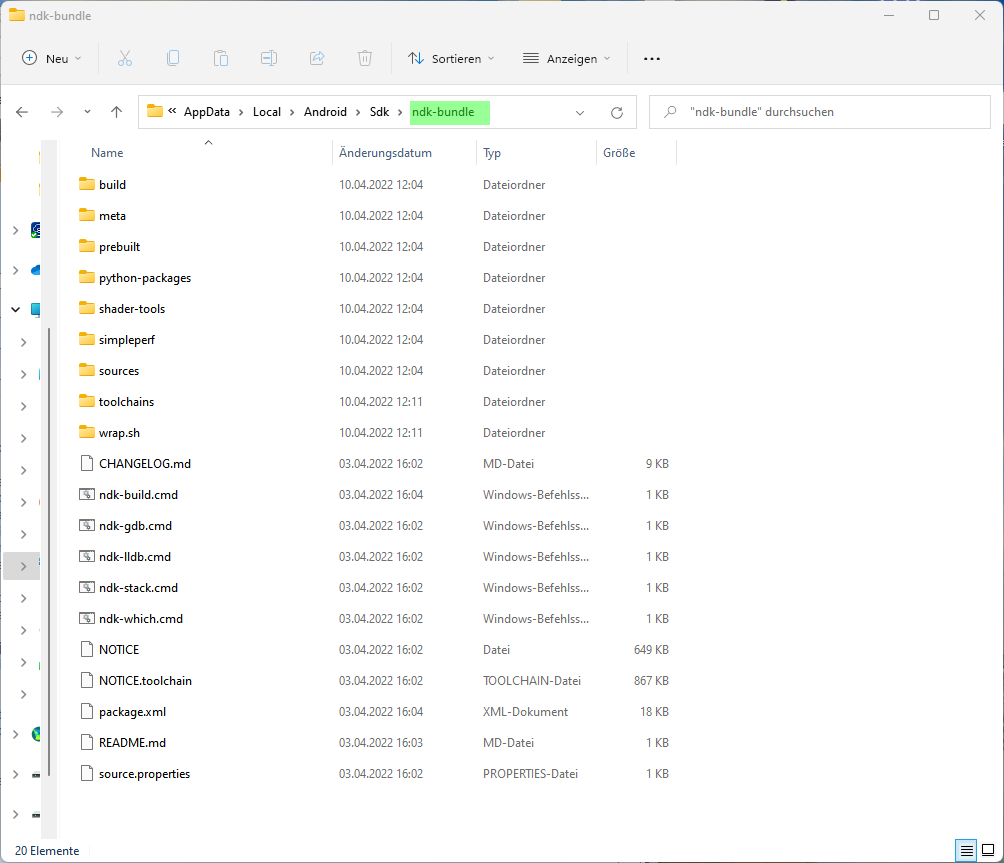
Task: Click the Rename icon in toolbar
Action: tap(269, 59)
